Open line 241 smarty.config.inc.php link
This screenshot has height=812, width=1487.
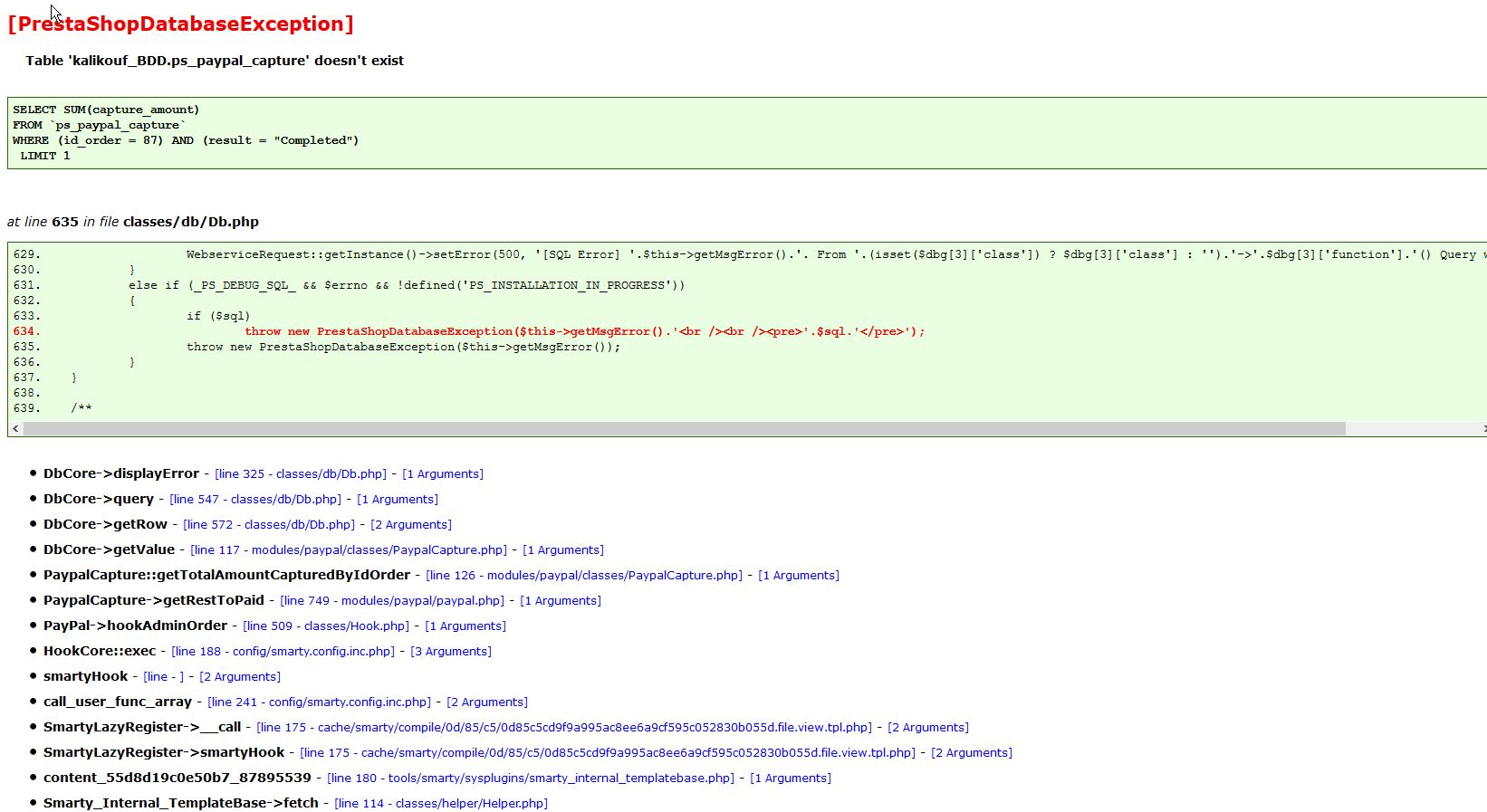tap(319, 702)
